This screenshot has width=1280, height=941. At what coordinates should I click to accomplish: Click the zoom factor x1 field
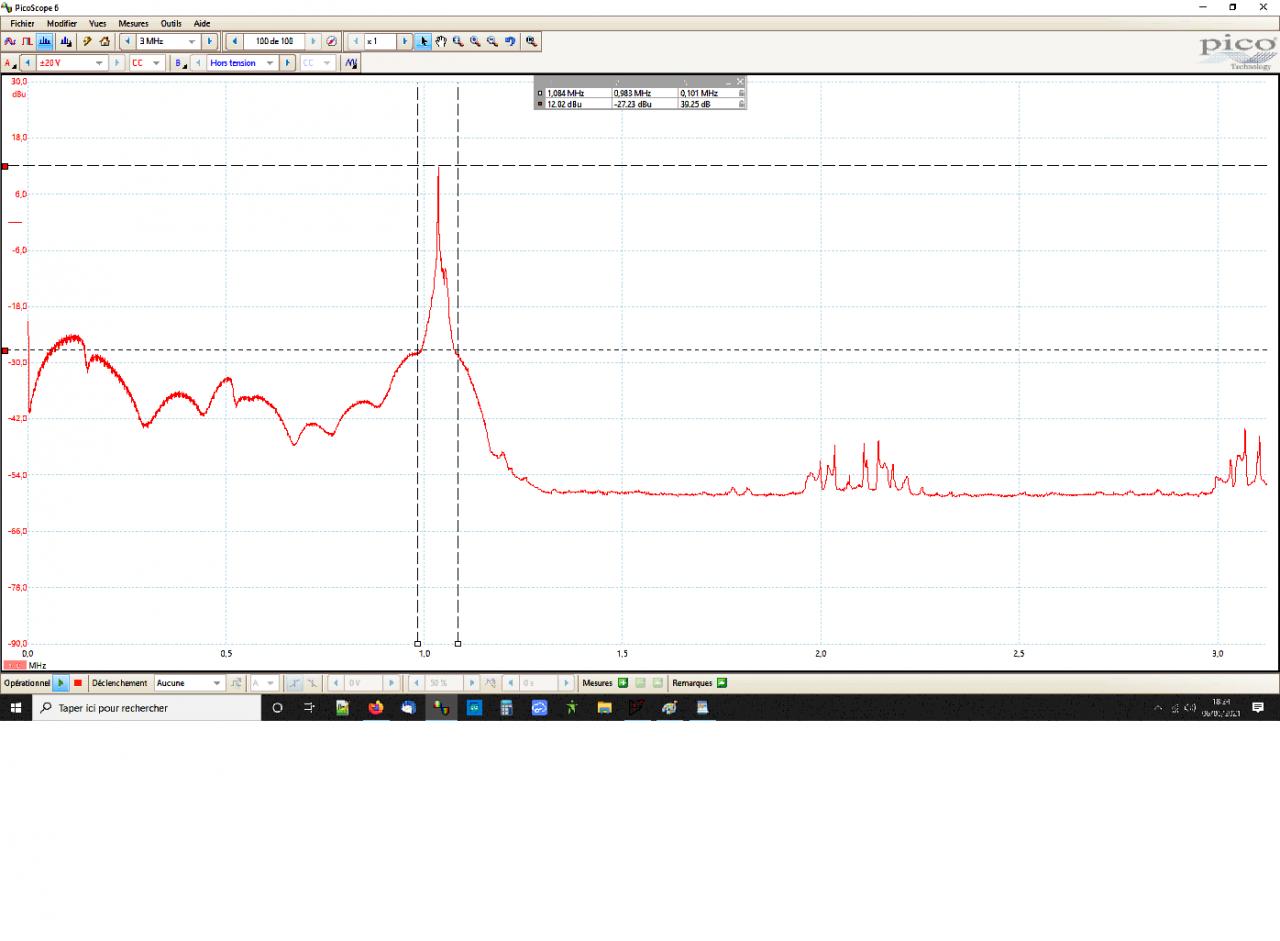[x=379, y=41]
